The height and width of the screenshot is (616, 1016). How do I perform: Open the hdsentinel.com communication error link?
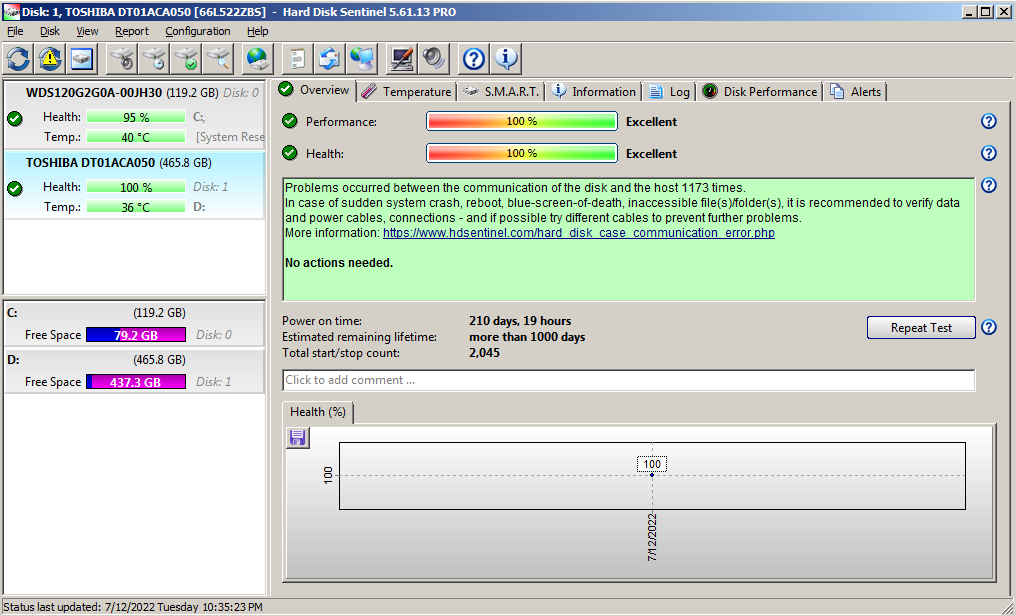[578, 233]
